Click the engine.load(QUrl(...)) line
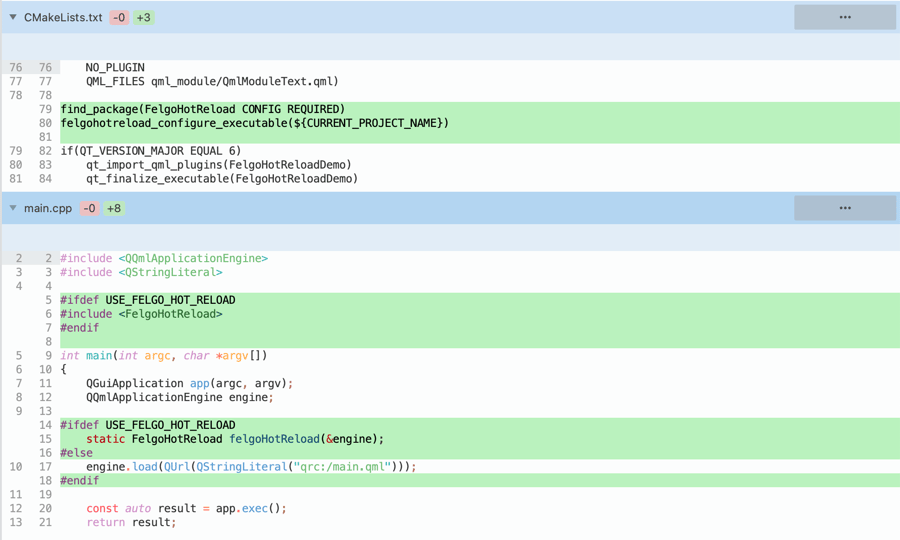900x540 pixels. point(251,467)
